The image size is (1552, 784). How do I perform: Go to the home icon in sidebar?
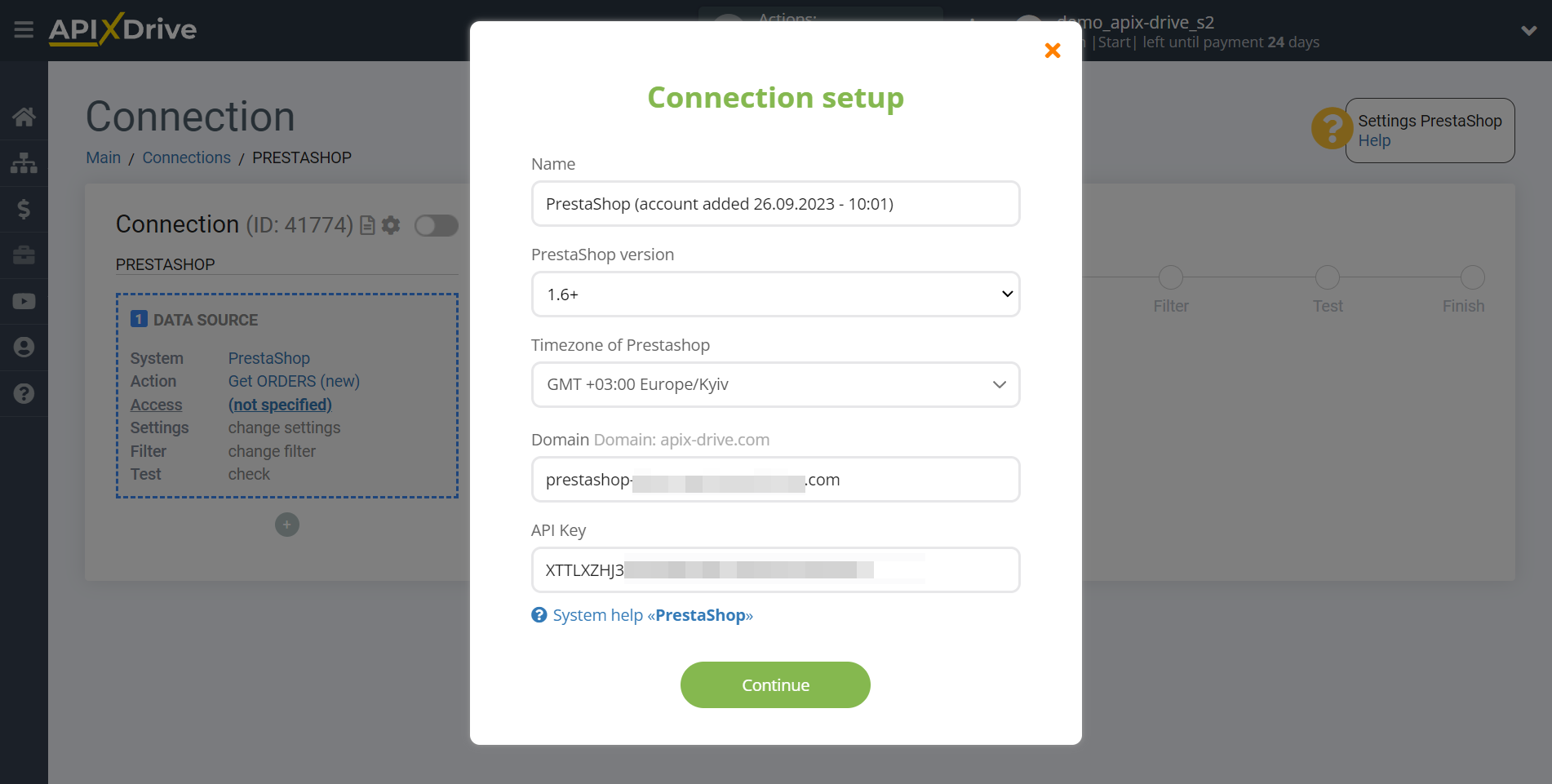click(x=24, y=117)
